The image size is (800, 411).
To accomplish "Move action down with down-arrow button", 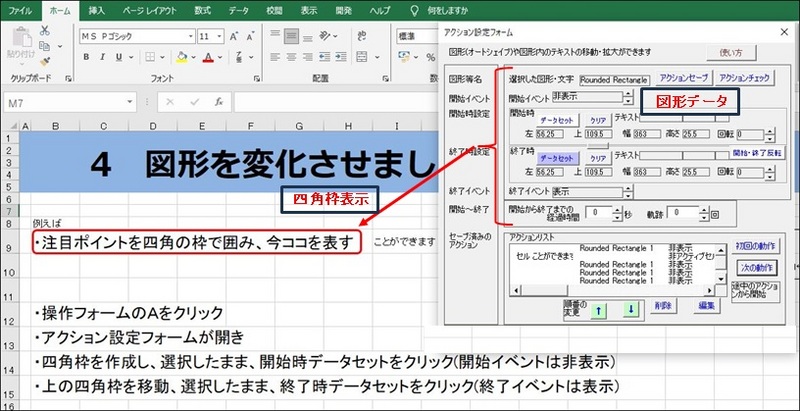I will point(630,311).
